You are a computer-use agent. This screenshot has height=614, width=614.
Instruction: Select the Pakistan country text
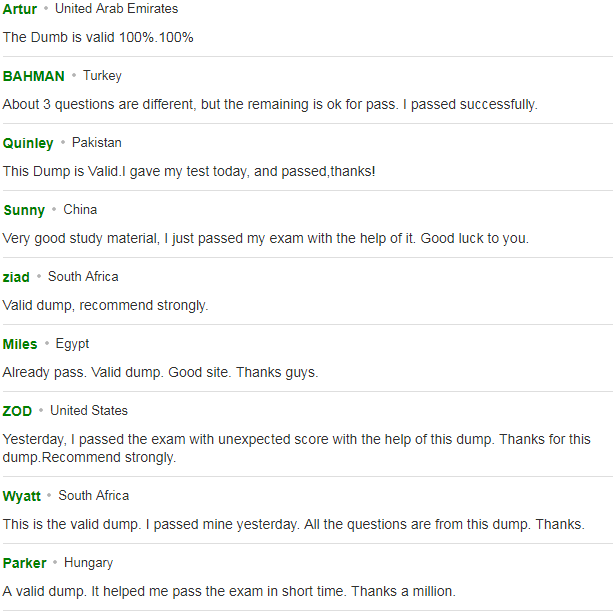pyautogui.click(x=97, y=143)
